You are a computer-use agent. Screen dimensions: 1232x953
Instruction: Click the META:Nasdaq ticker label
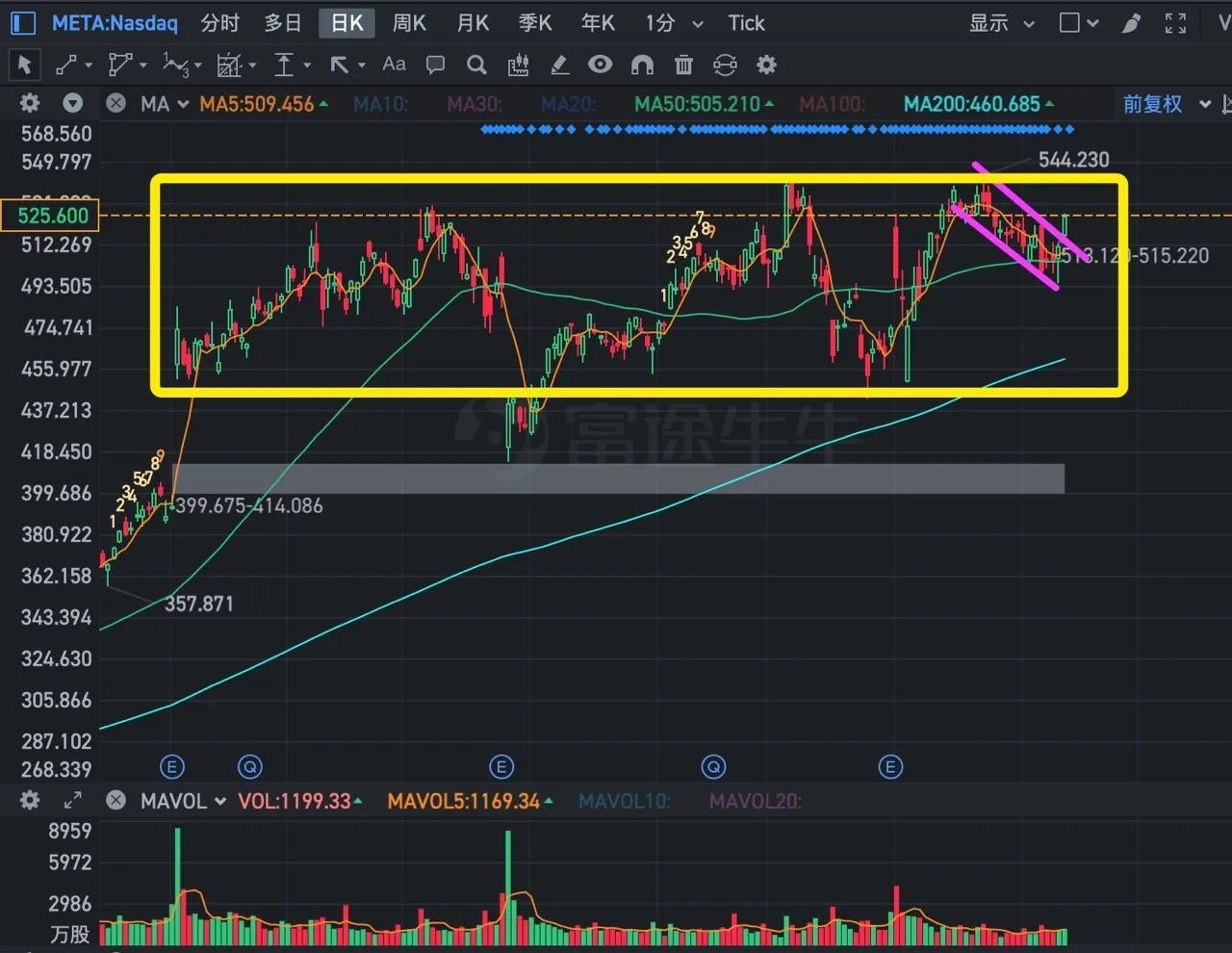point(115,22)
